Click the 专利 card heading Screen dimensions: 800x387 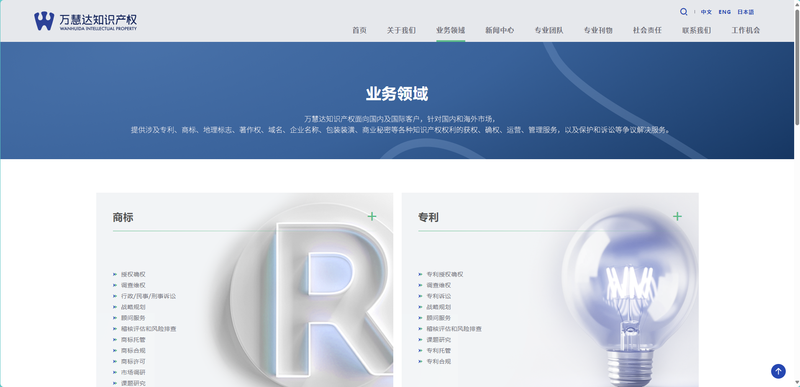[x=428, y=217]
